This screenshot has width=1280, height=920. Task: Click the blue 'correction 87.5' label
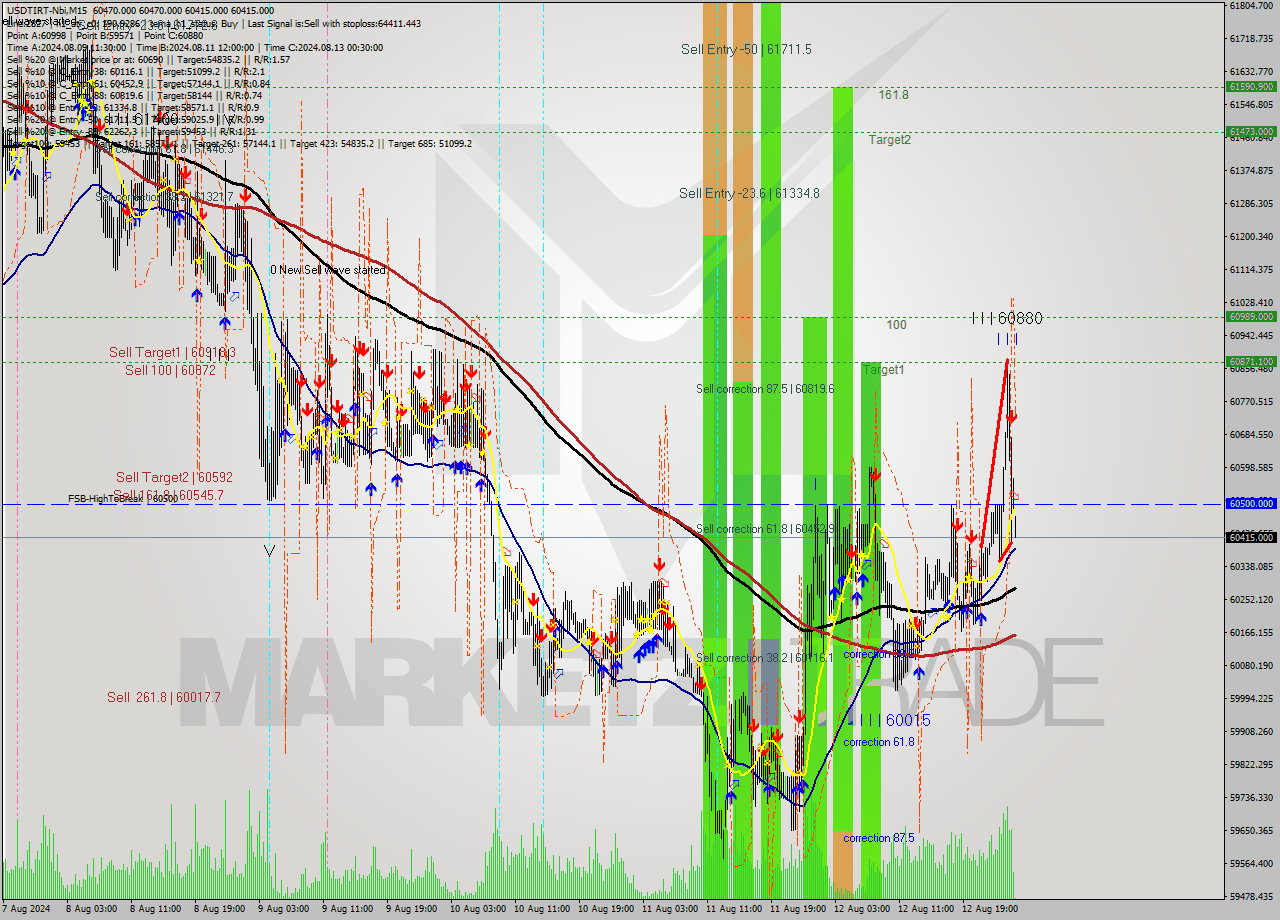pos(879,838)
